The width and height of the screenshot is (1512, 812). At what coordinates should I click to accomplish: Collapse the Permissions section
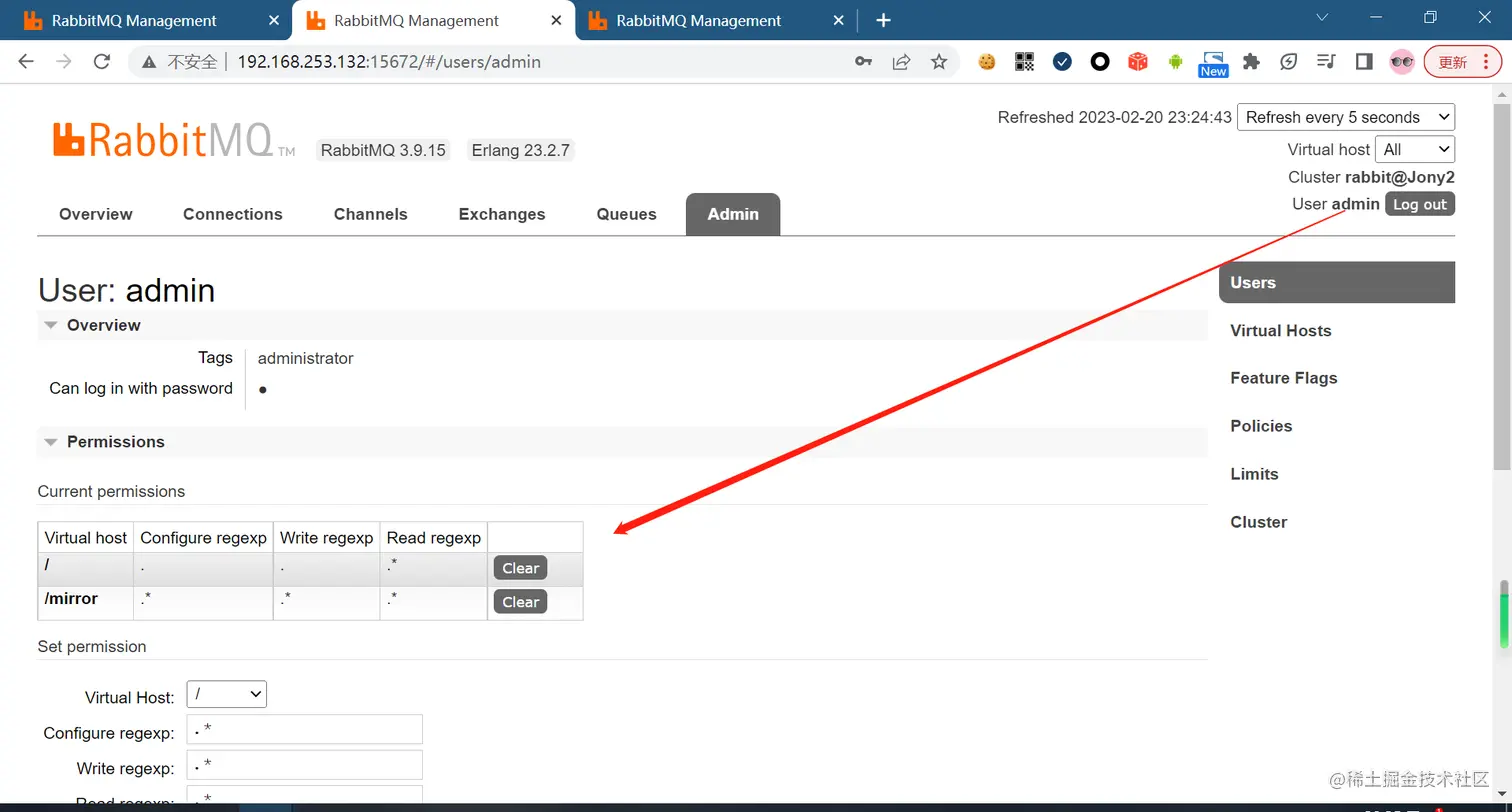(x=104, y=442)
